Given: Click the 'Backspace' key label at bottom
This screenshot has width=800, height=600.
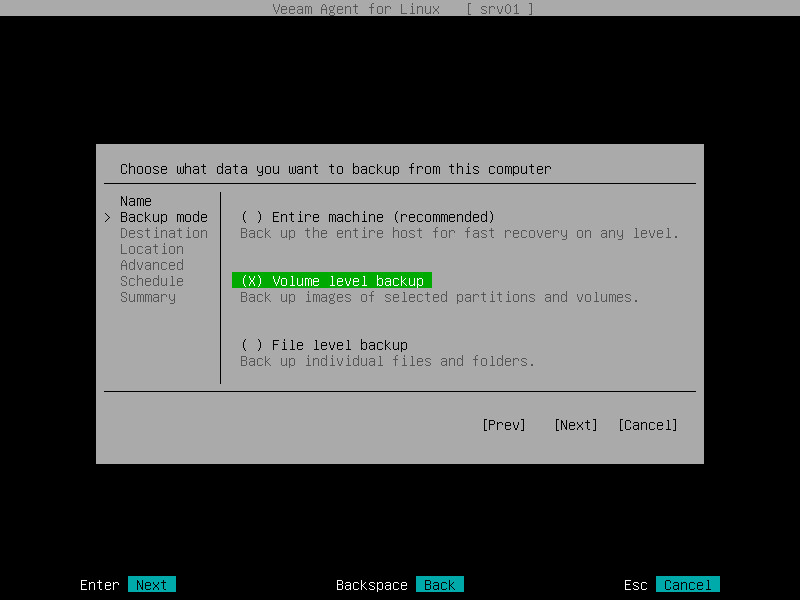Looking at the screenshot, I should (371, 585).
